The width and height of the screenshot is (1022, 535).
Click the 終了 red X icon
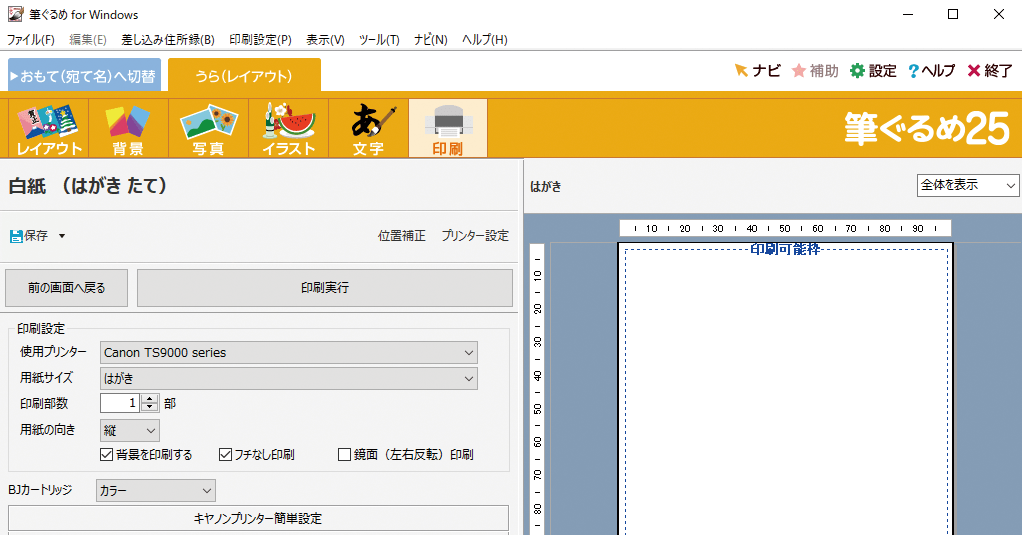[x=974, y=70]
